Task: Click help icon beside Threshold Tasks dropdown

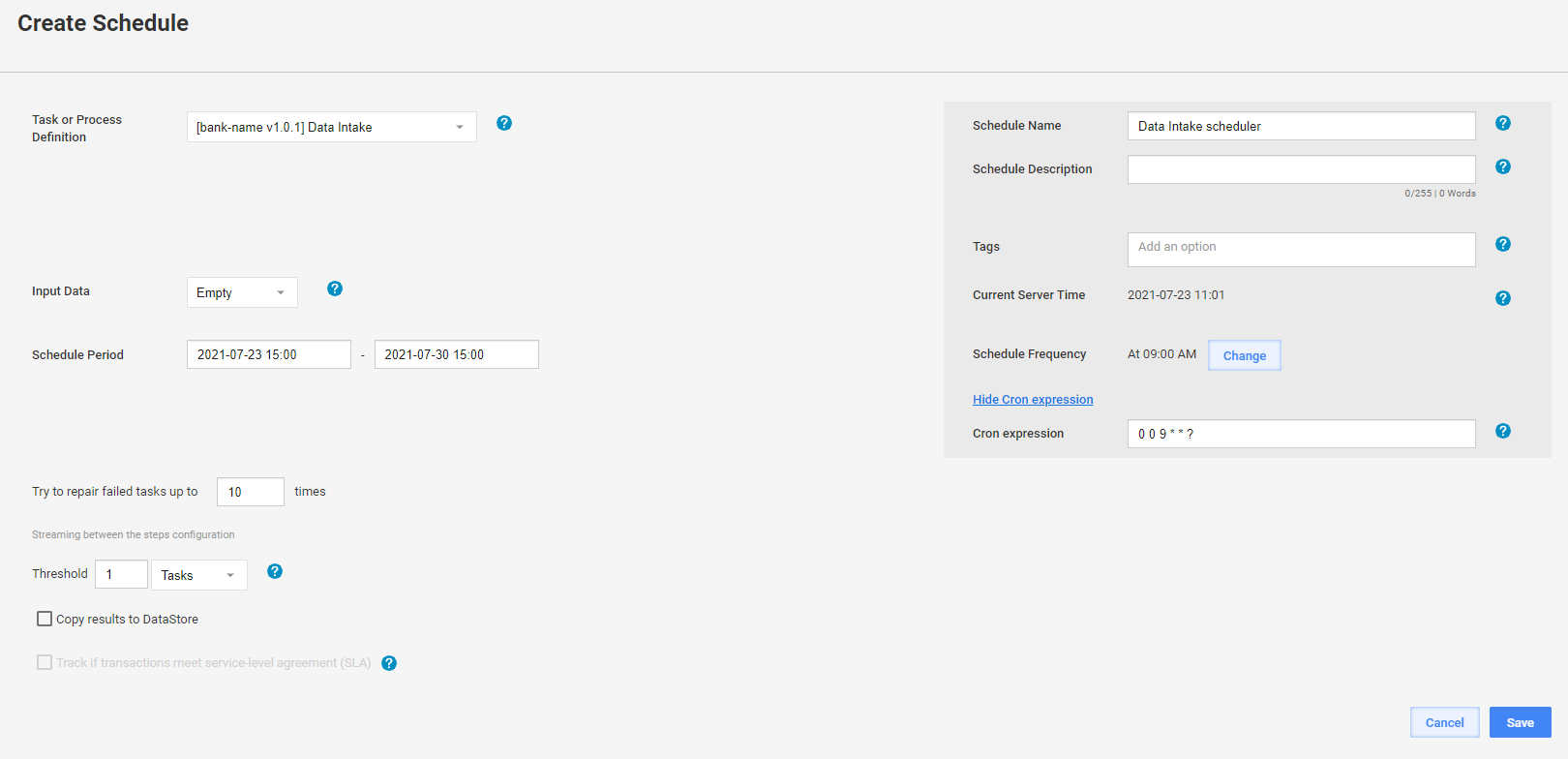Action: click(x=275, y=571)
